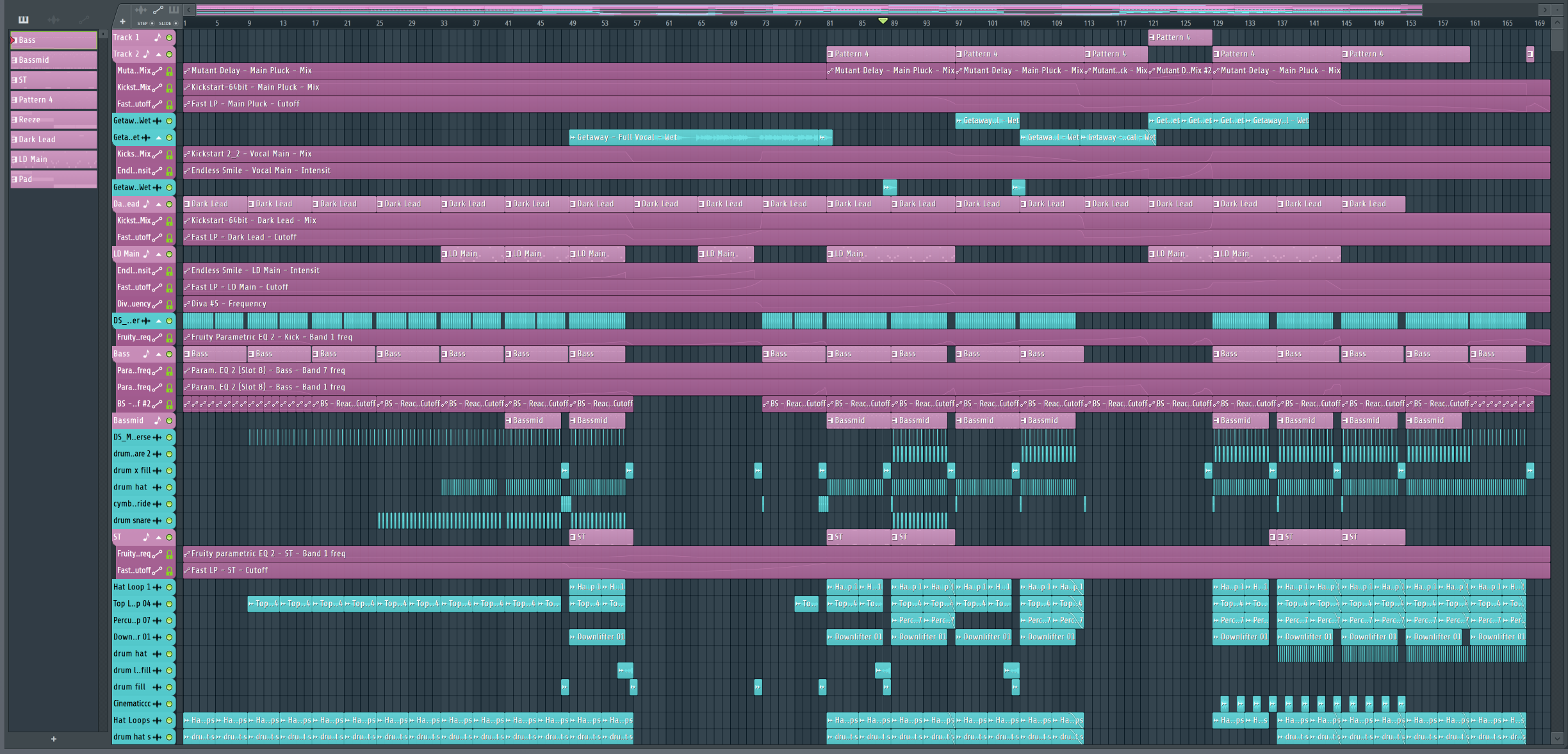Click the down arrow of the vertical scrollbar
Viewport: 1568px width, 754px height.
coord(1557,738)
